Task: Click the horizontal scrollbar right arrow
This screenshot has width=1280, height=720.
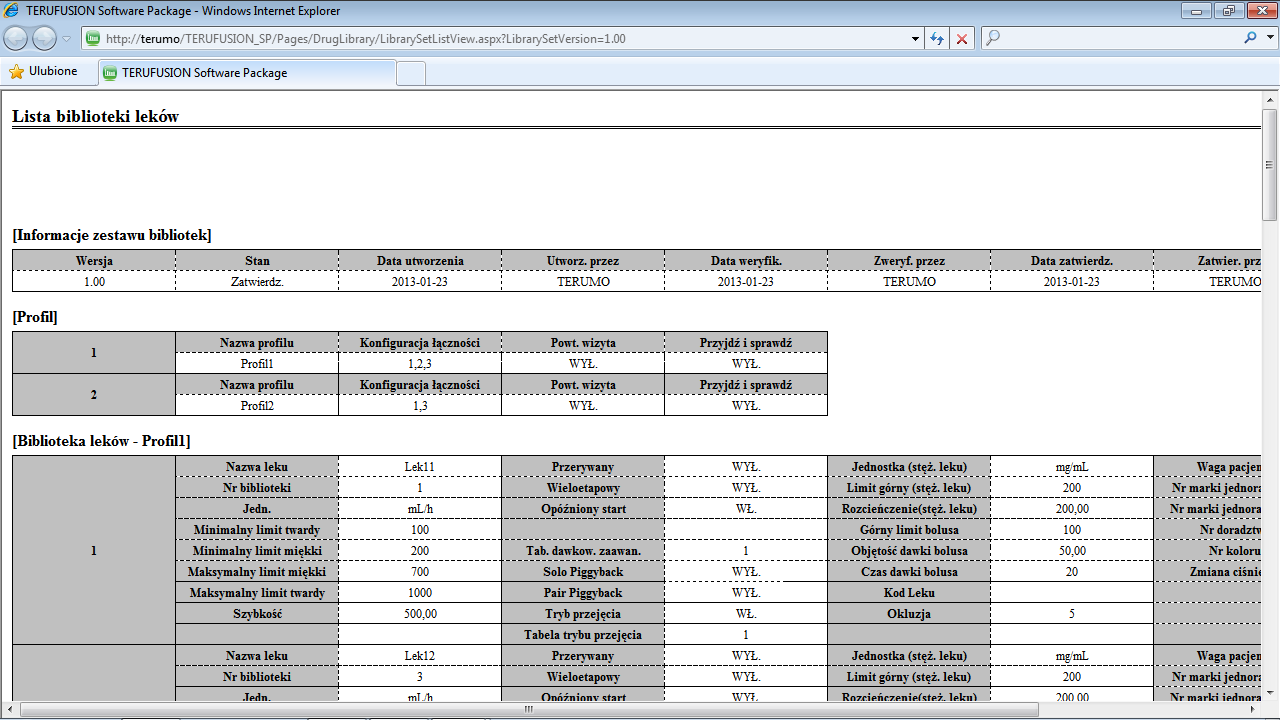Action: [1253, 710]
